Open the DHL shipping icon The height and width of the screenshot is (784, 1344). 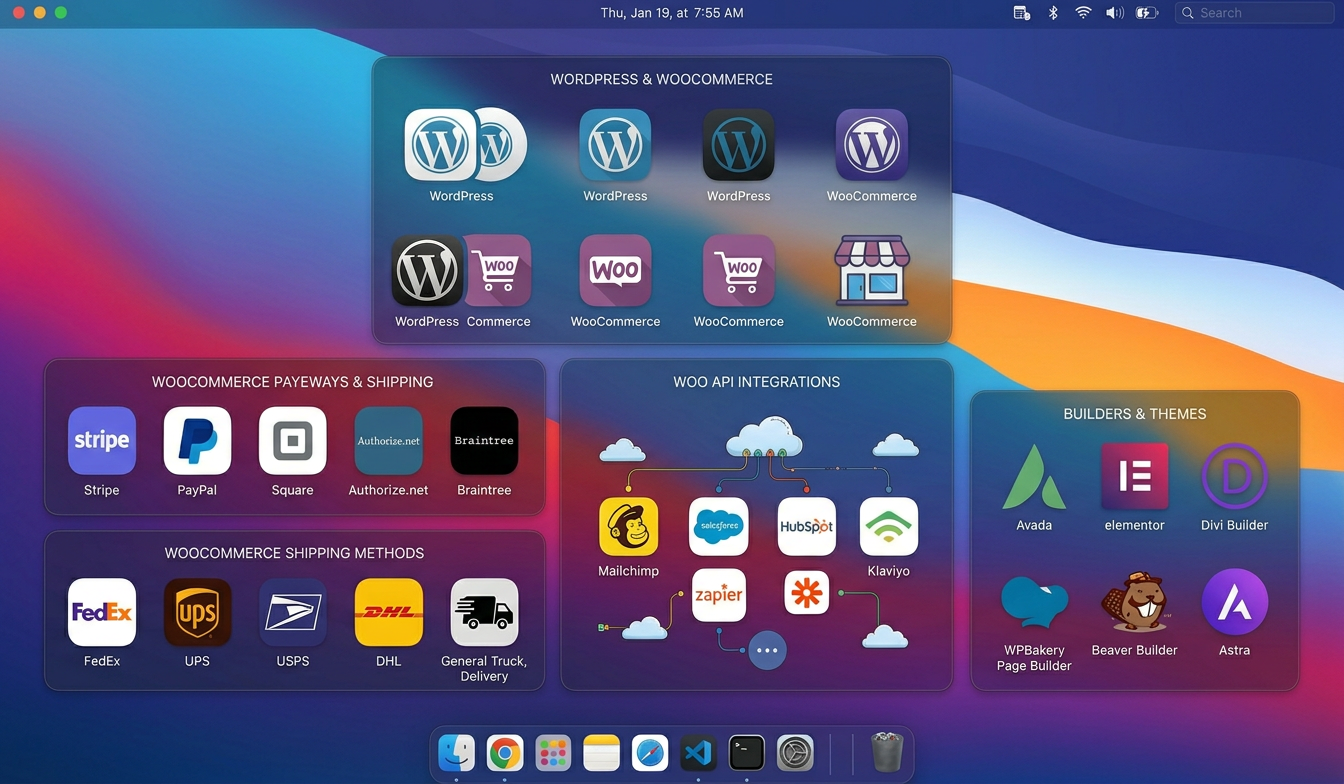click(388, 612)
